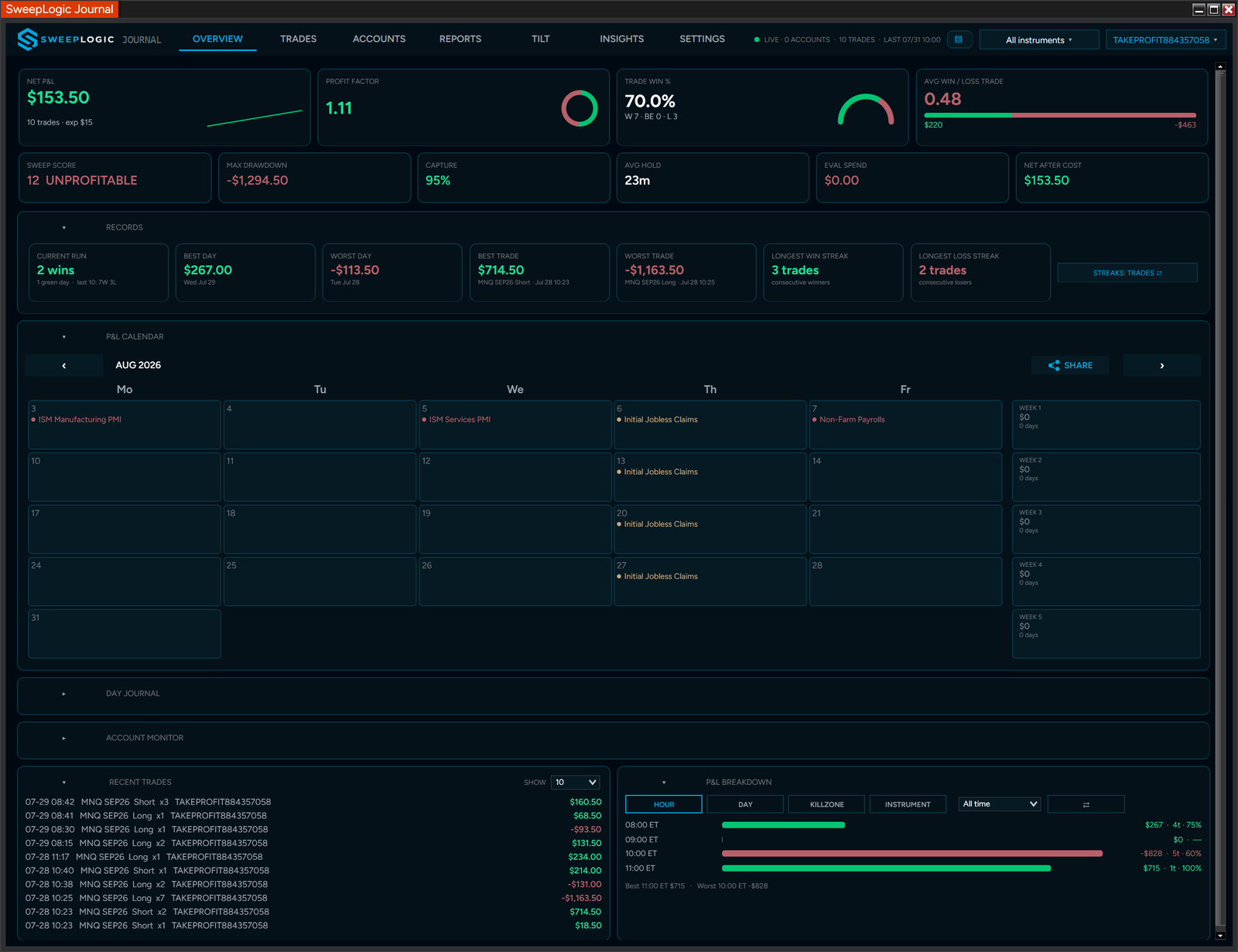1238x952 pixels.
Task: Click the Net P&L sparkline
Action: click(255, 118)
